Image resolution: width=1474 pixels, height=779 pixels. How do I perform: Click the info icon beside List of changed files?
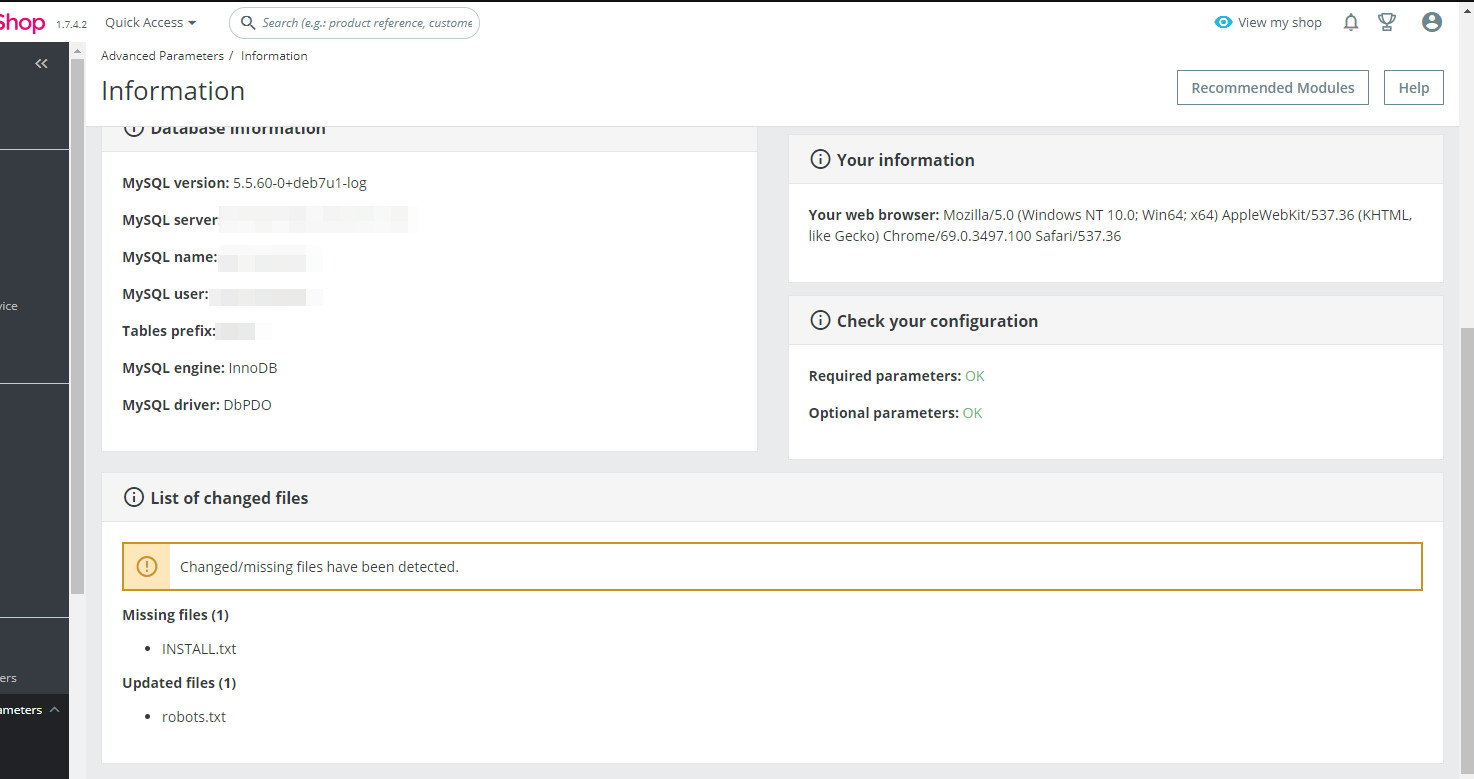click(x=133, y=498)
